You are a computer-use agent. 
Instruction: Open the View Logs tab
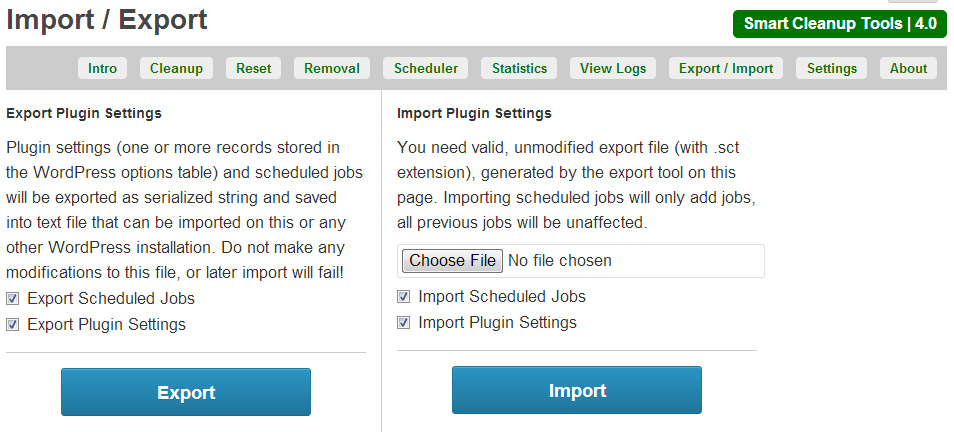coord(613,68)
